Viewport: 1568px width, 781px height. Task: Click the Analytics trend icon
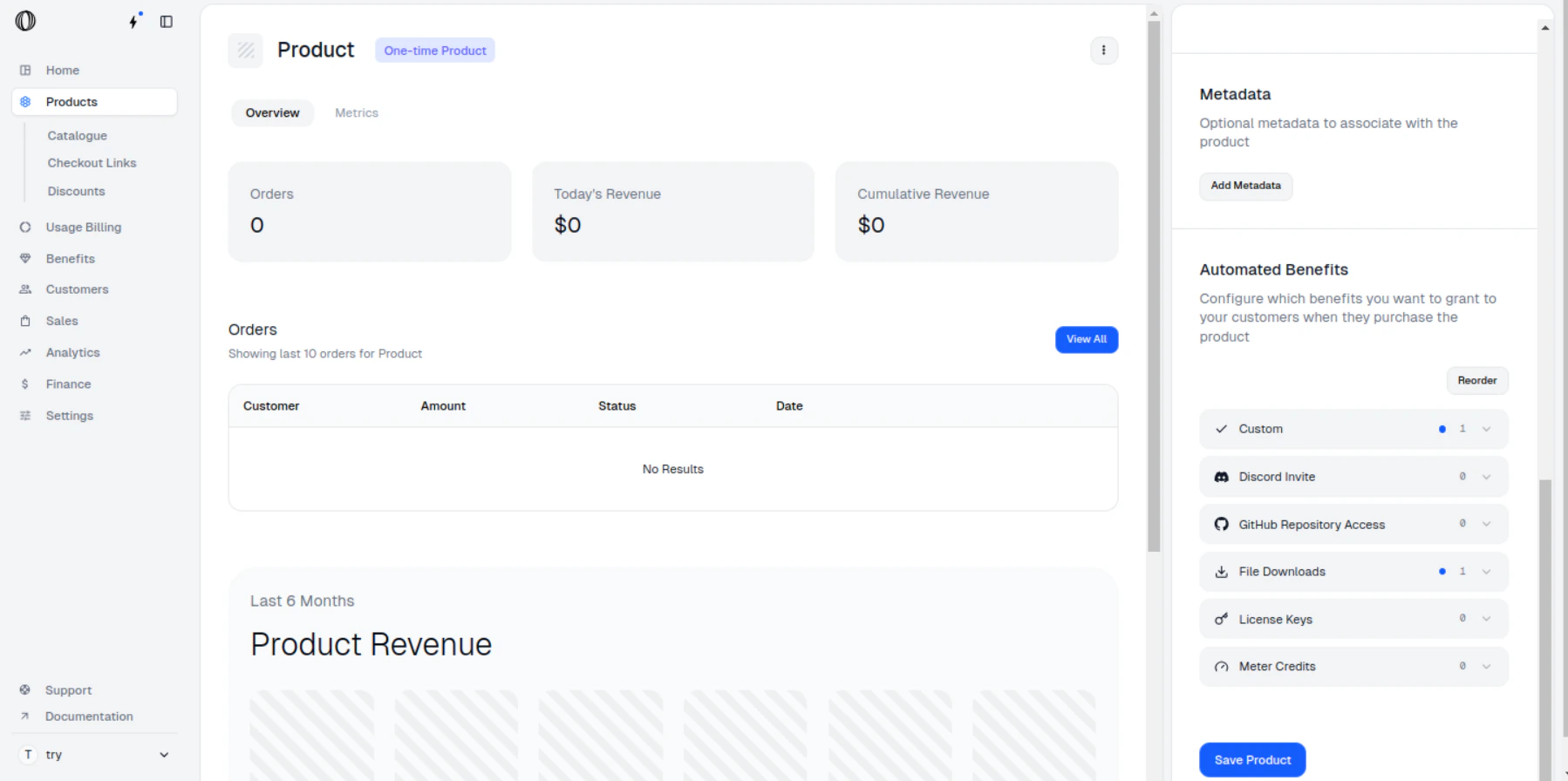pos(25,352)
